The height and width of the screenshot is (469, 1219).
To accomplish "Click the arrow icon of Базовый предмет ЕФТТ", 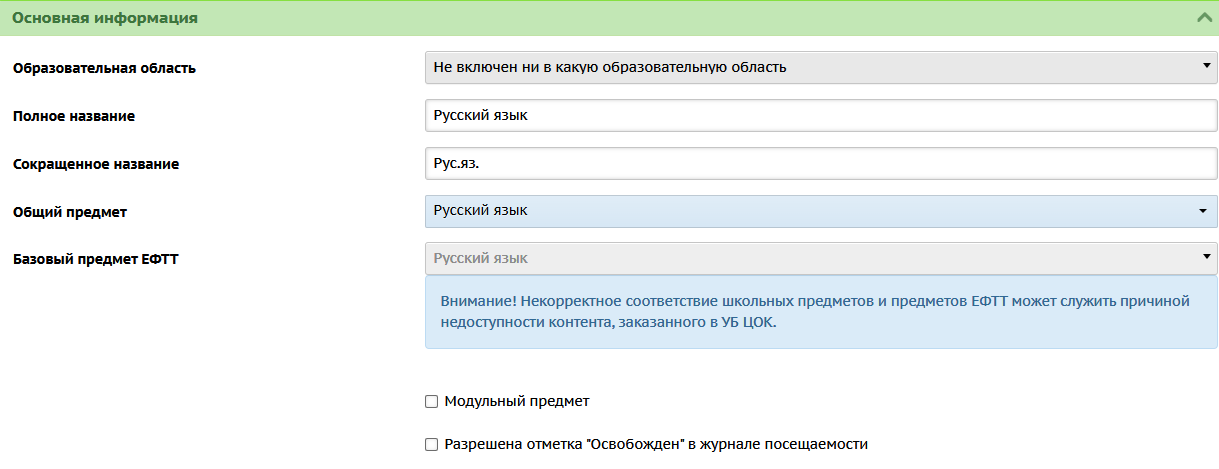I will click(x=1206, y=258).
